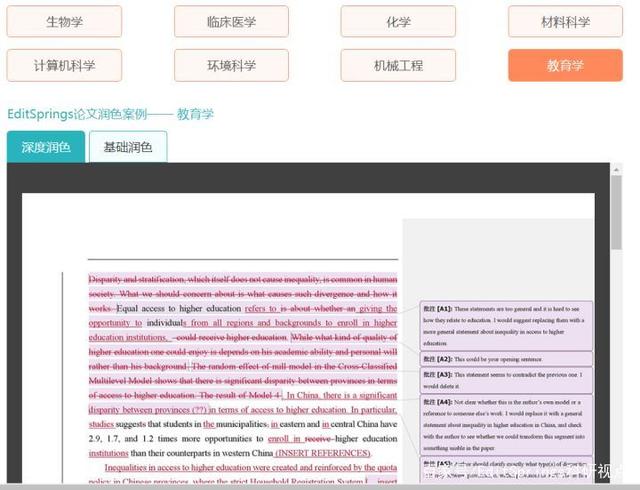Select the 生物学 category button
Screen dimensions: 640x490
(64, 21)
